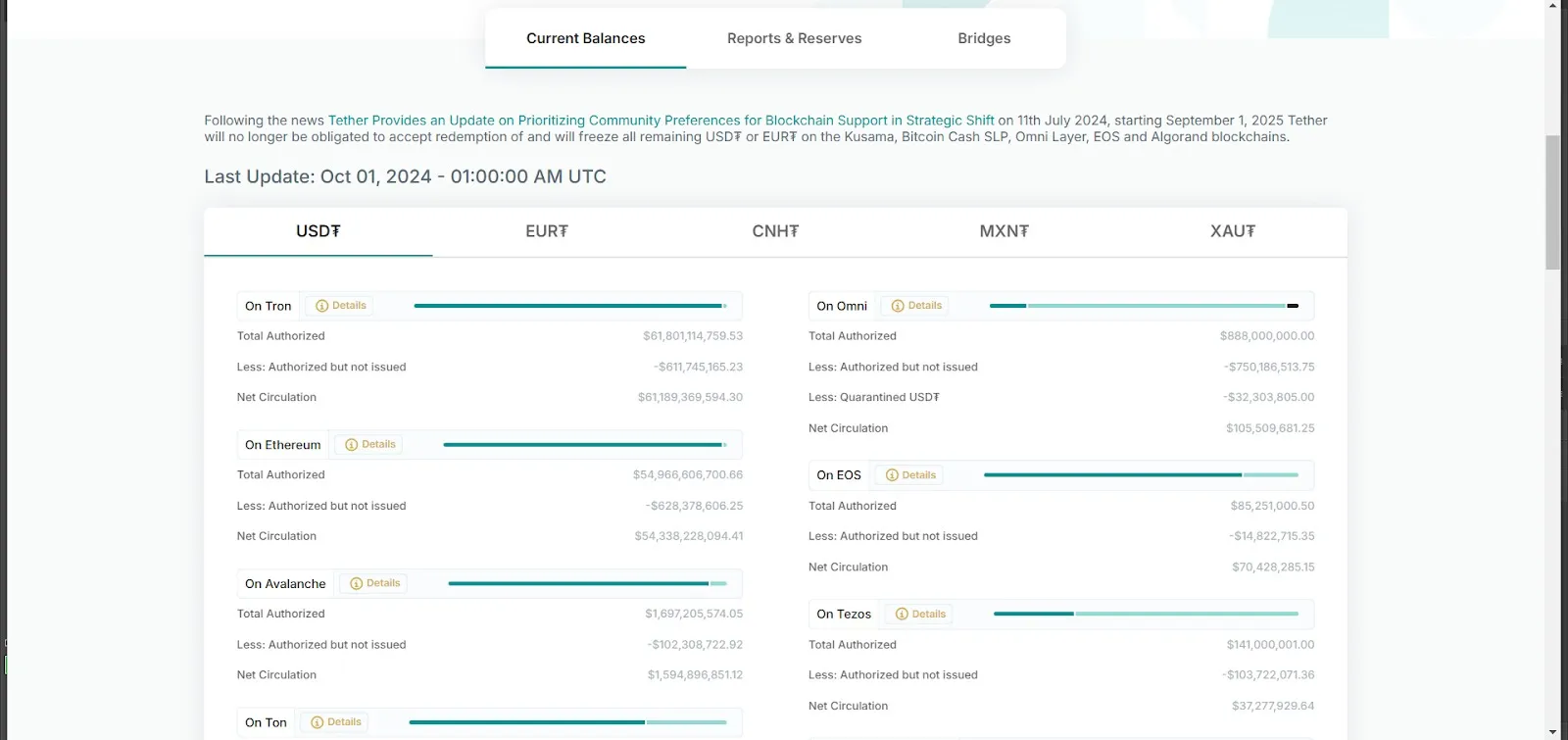Click the info icon for On EOS
Image resolution: width=1568 pixels, height=740 pixels.
click(x=892, y=475)
